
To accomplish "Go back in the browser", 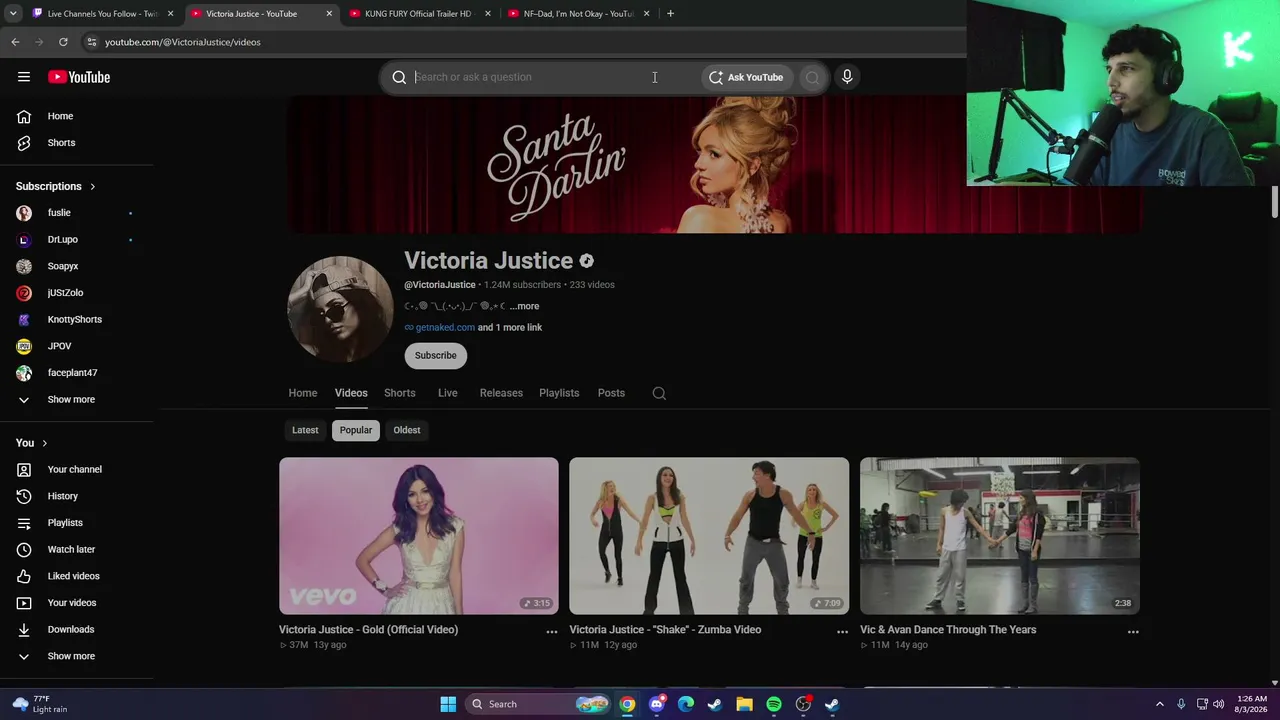I will pos(15,42).
